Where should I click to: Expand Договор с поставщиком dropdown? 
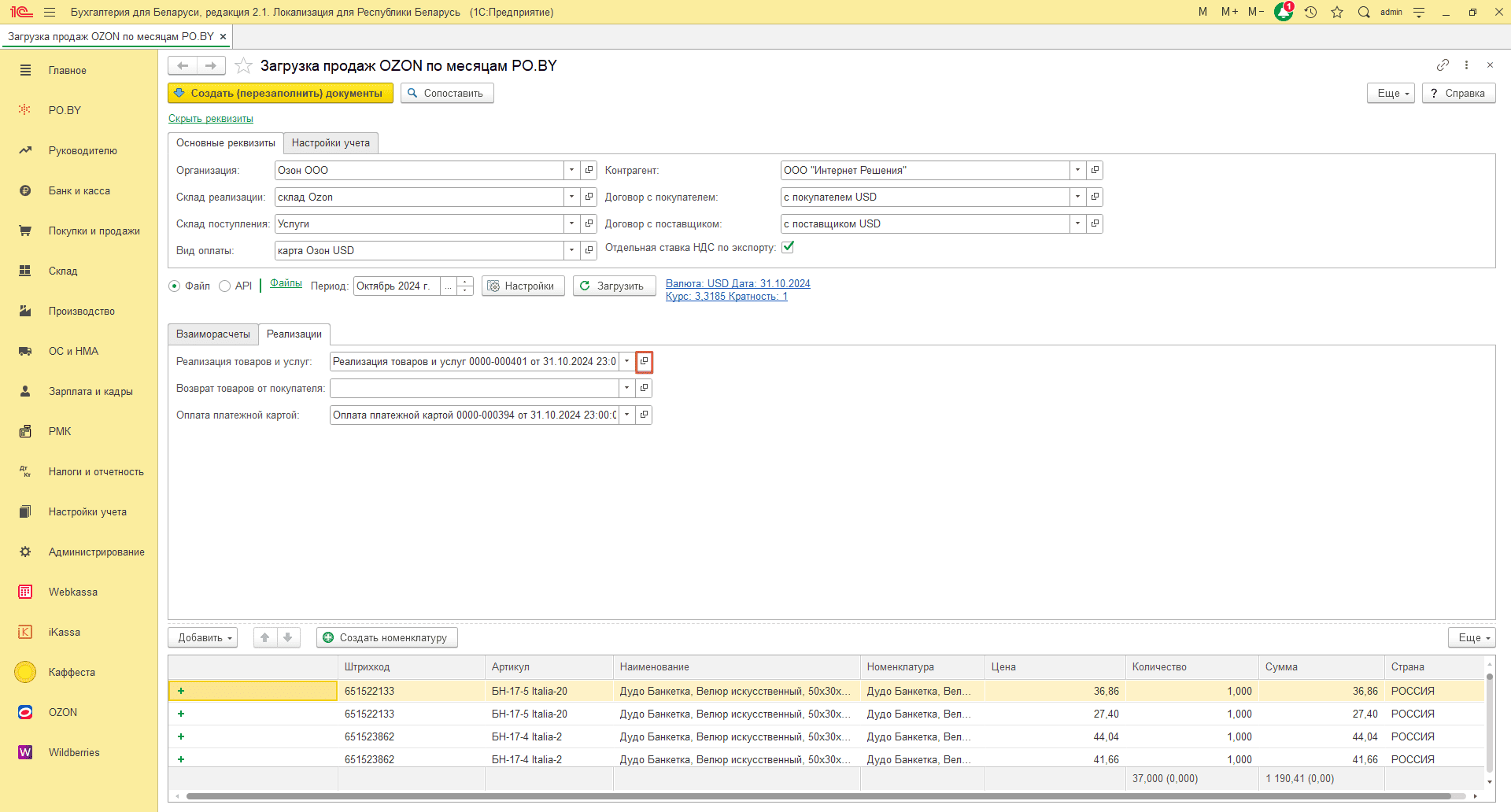point(1078,223)
